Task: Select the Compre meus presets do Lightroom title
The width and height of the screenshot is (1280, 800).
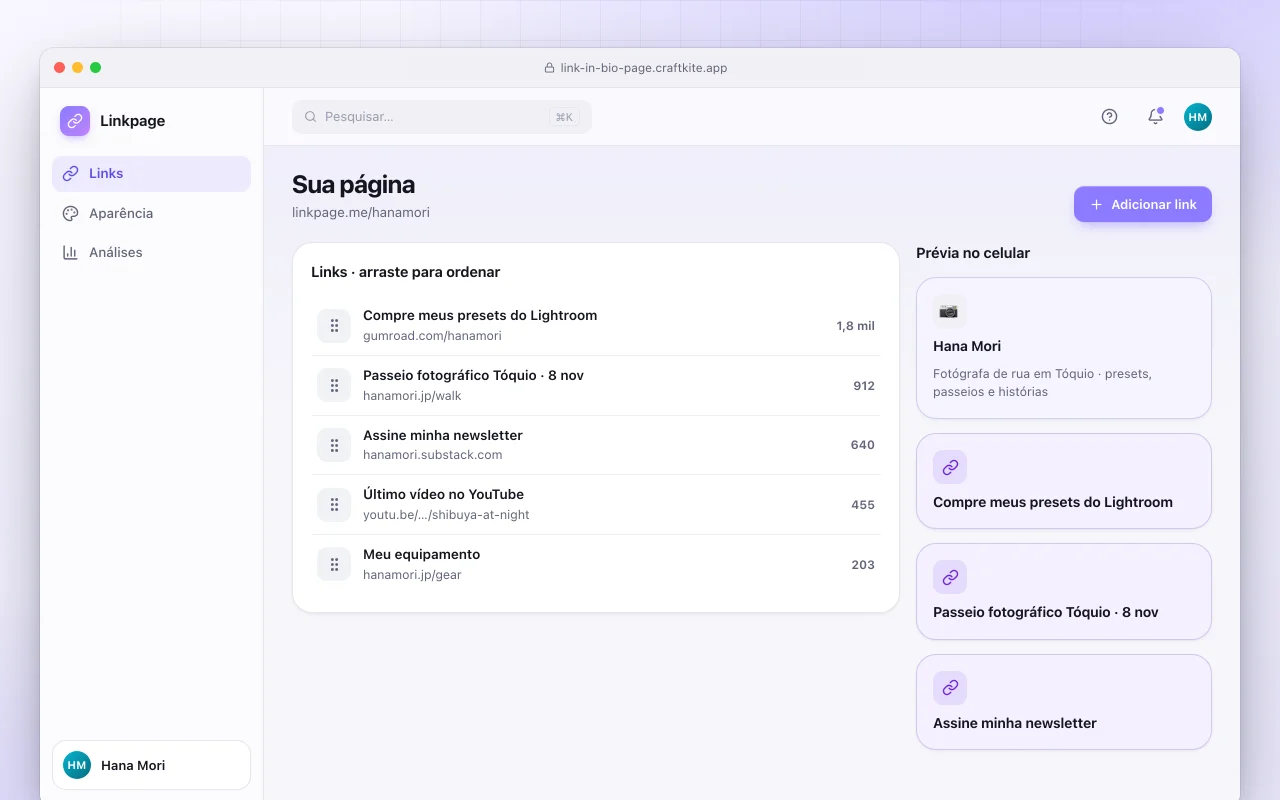Action: click(480, 315)
